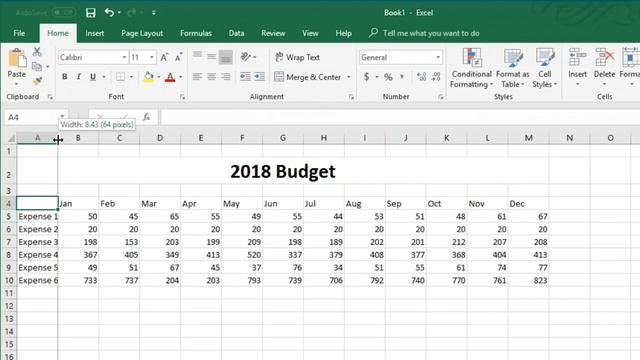Open the font size dropdown
The height and width of the screenshot is (360, 640).
coord(151,58)
